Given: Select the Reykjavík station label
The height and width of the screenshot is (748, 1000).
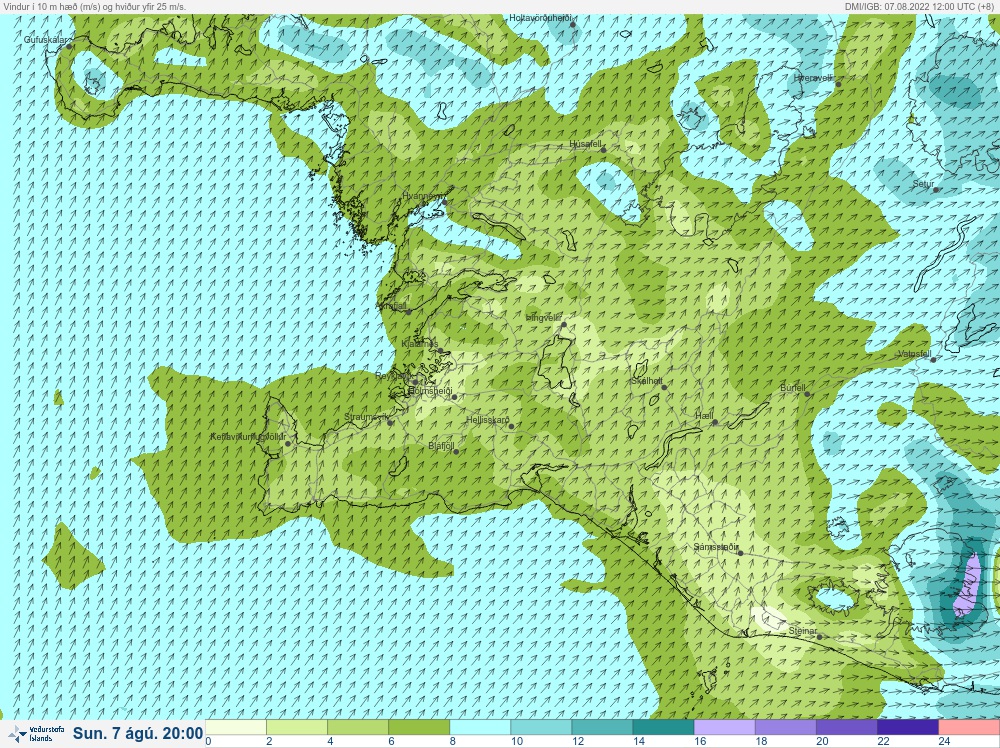Looking at the screenshot, I should click(394, 376).
